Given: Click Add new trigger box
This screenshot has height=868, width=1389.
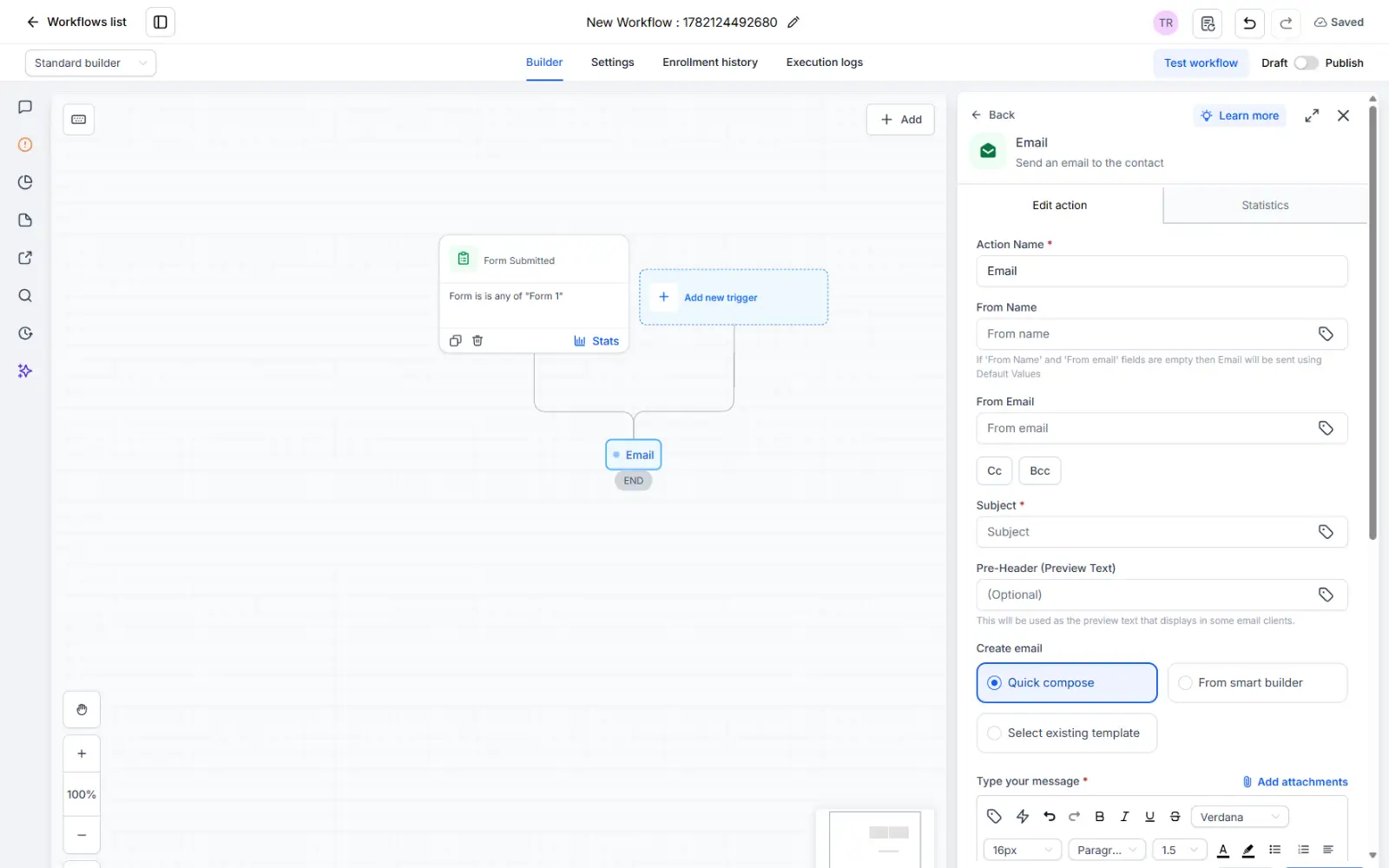Looking at the screenshot, I should 734,297.
